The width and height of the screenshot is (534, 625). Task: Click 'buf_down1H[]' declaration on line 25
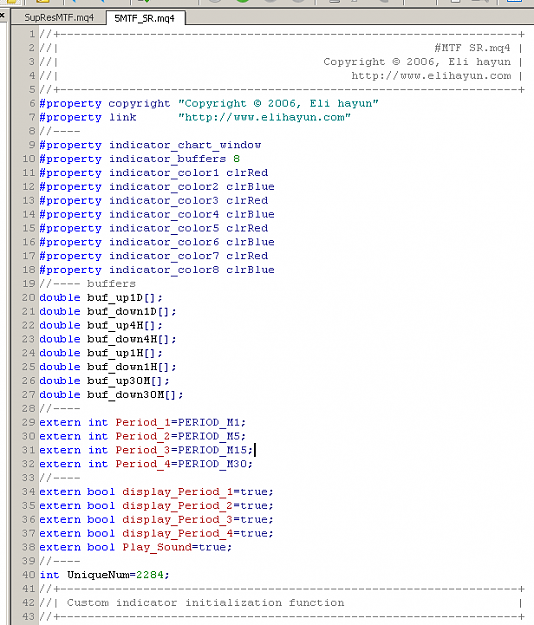[128, 367]
